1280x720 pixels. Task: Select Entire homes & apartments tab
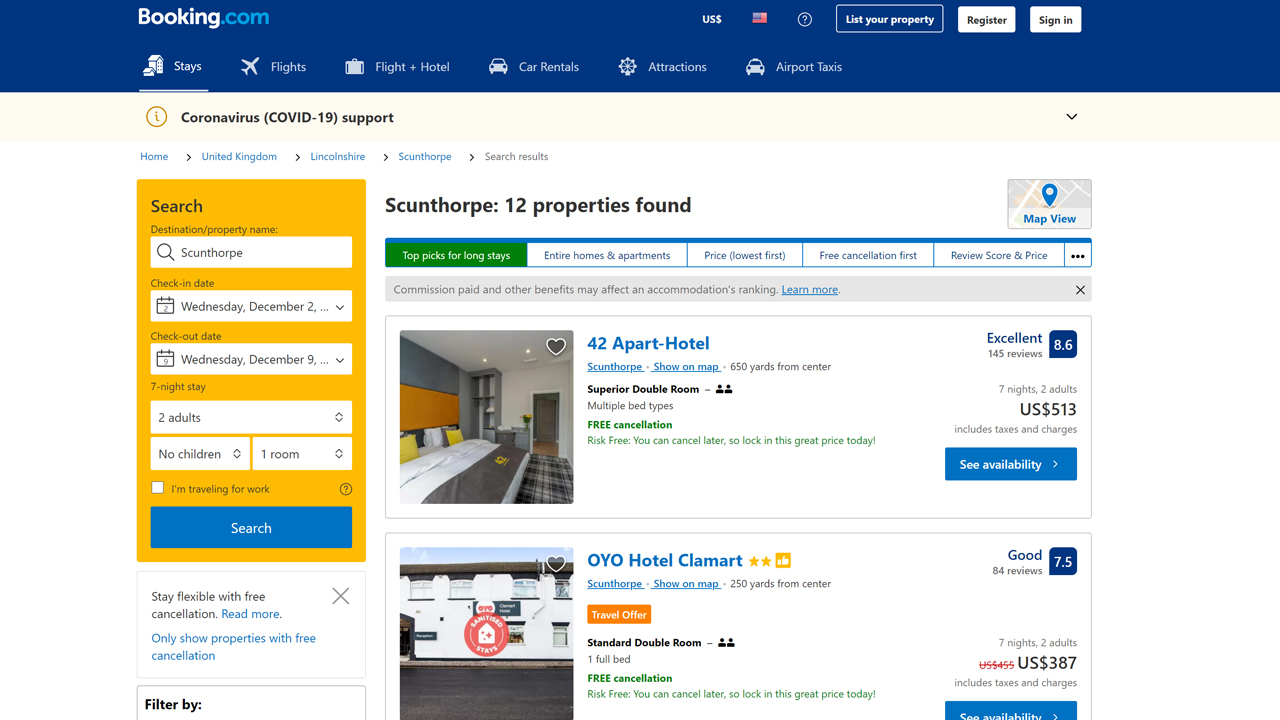(x=607, y=255)
